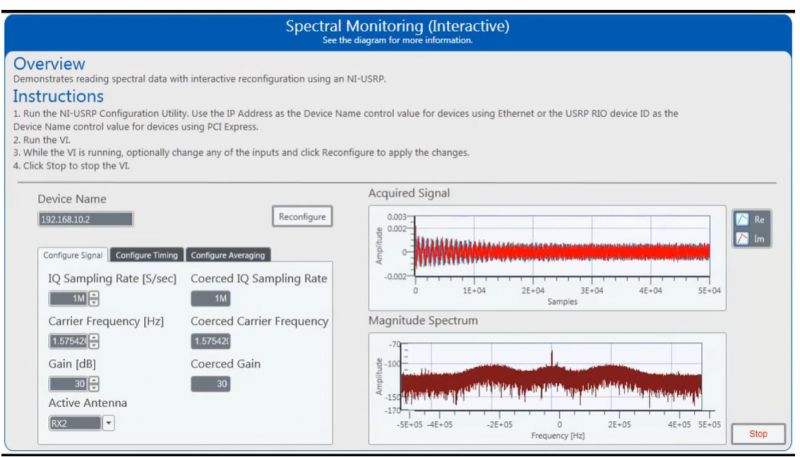Adjust the IQ Sampling Rate stepper arrows
800x457 pixels.
point(94,298)
